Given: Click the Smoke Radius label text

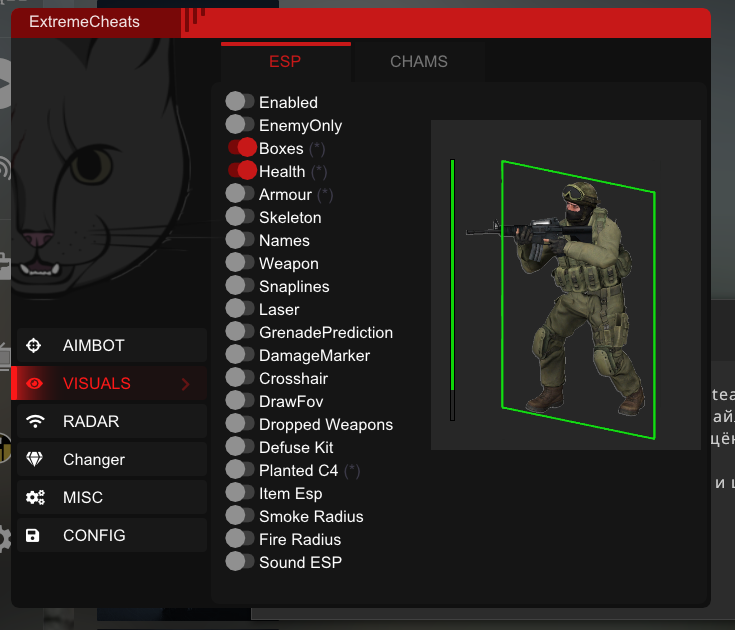Looking at the screenshot, I should point(311,517).
